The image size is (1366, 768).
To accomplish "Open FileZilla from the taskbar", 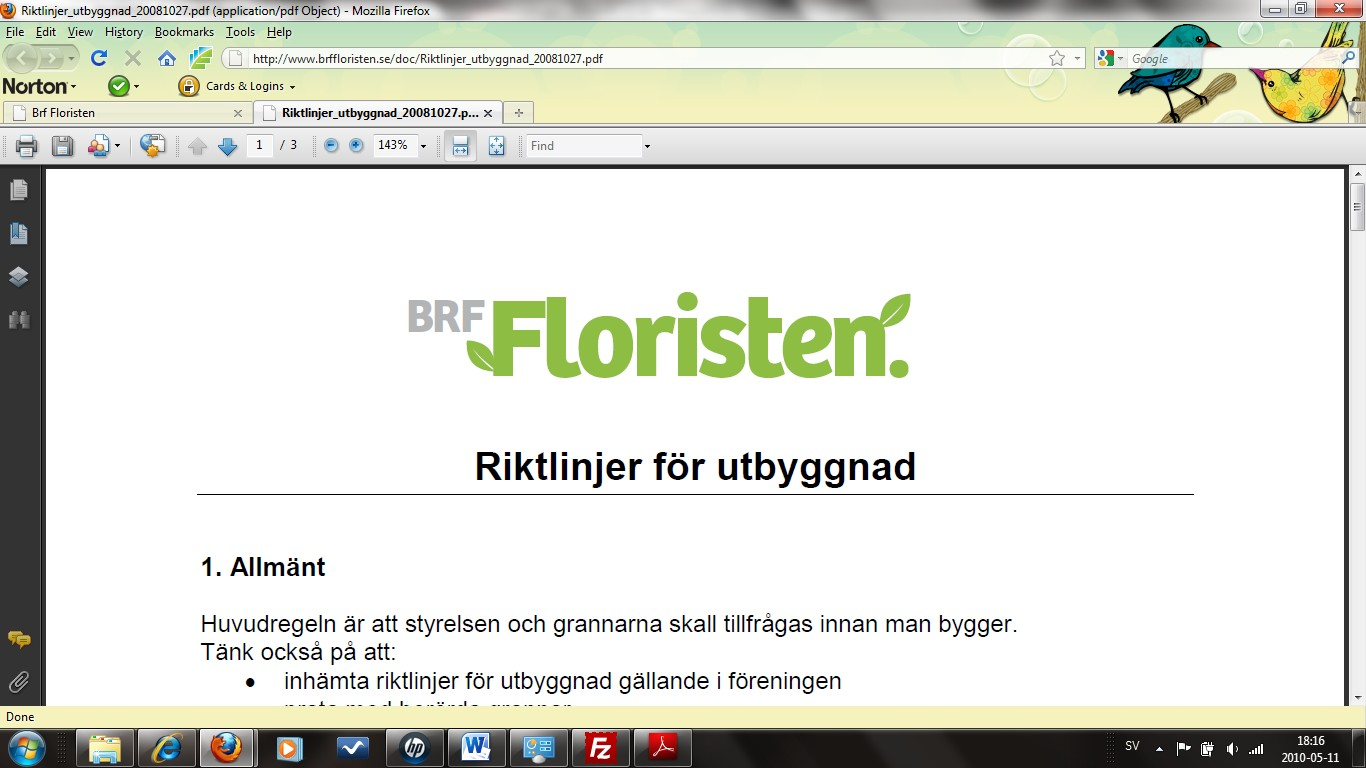I will [601, 748].
